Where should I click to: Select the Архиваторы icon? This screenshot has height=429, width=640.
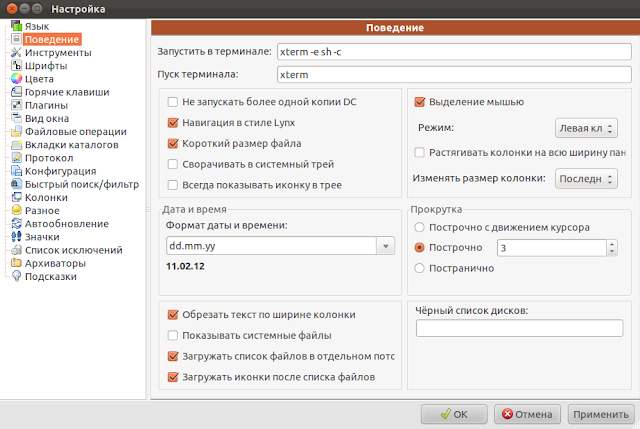pos(16,263)
